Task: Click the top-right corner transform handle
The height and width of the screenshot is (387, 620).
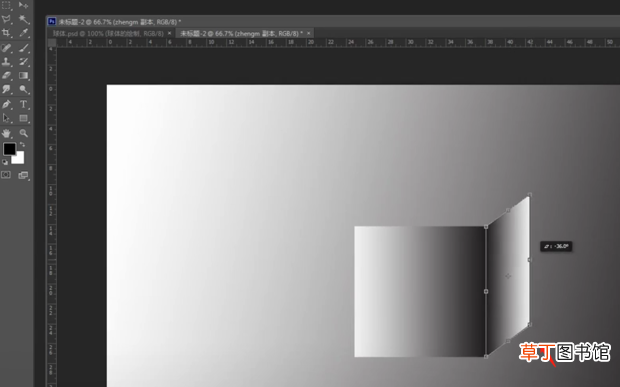Action: coord(530,194)
